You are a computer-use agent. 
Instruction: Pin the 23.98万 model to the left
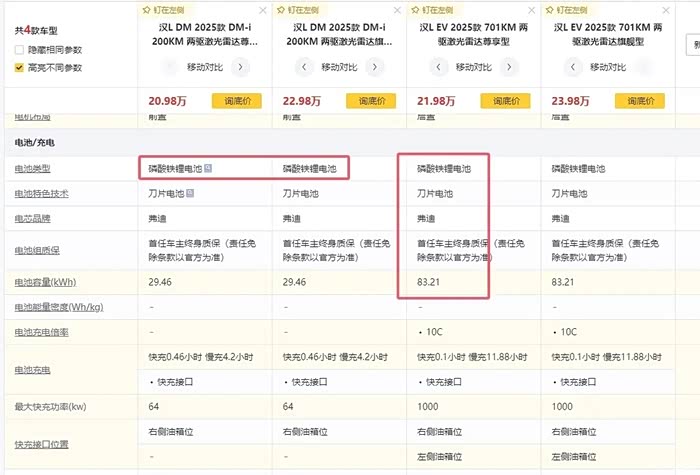pos(567,10)
